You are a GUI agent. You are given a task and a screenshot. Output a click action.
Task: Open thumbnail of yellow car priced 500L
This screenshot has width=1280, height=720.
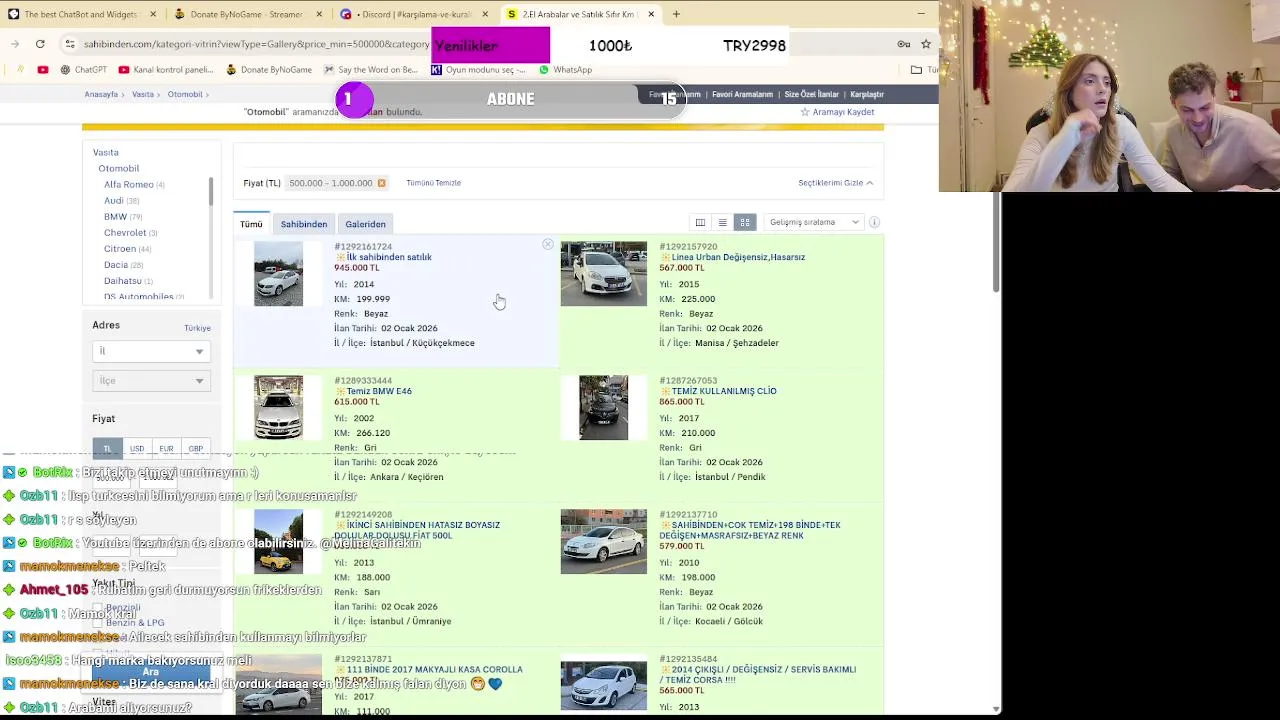tap(278, 541)
